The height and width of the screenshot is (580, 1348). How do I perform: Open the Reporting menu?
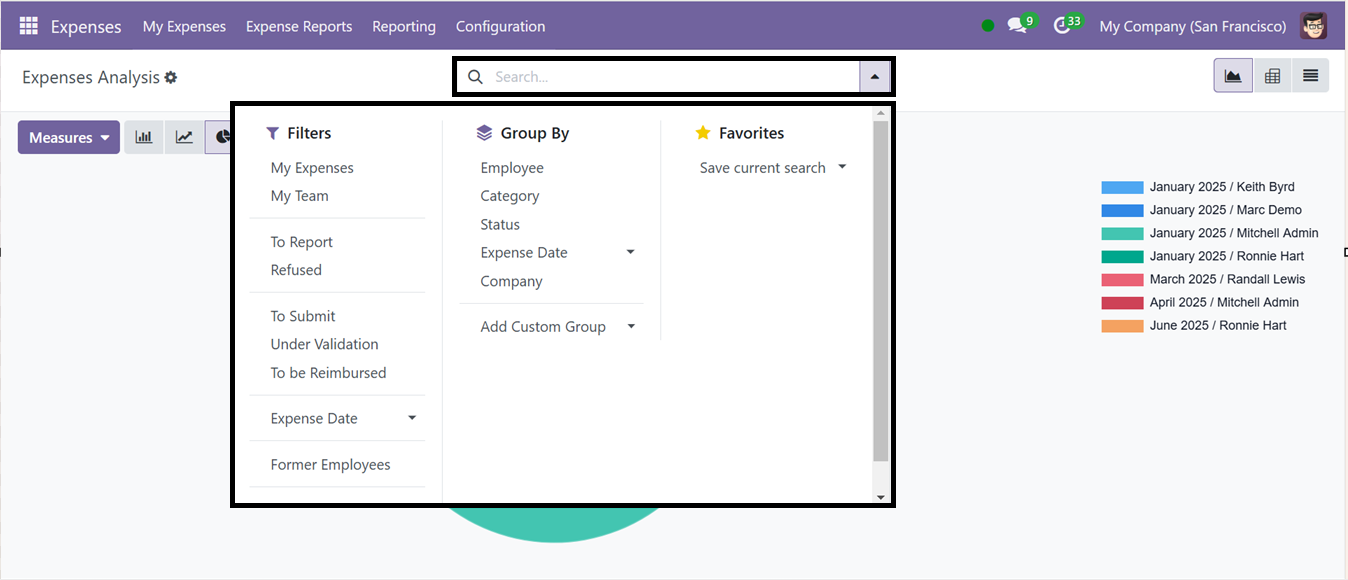tap(404, 26)
